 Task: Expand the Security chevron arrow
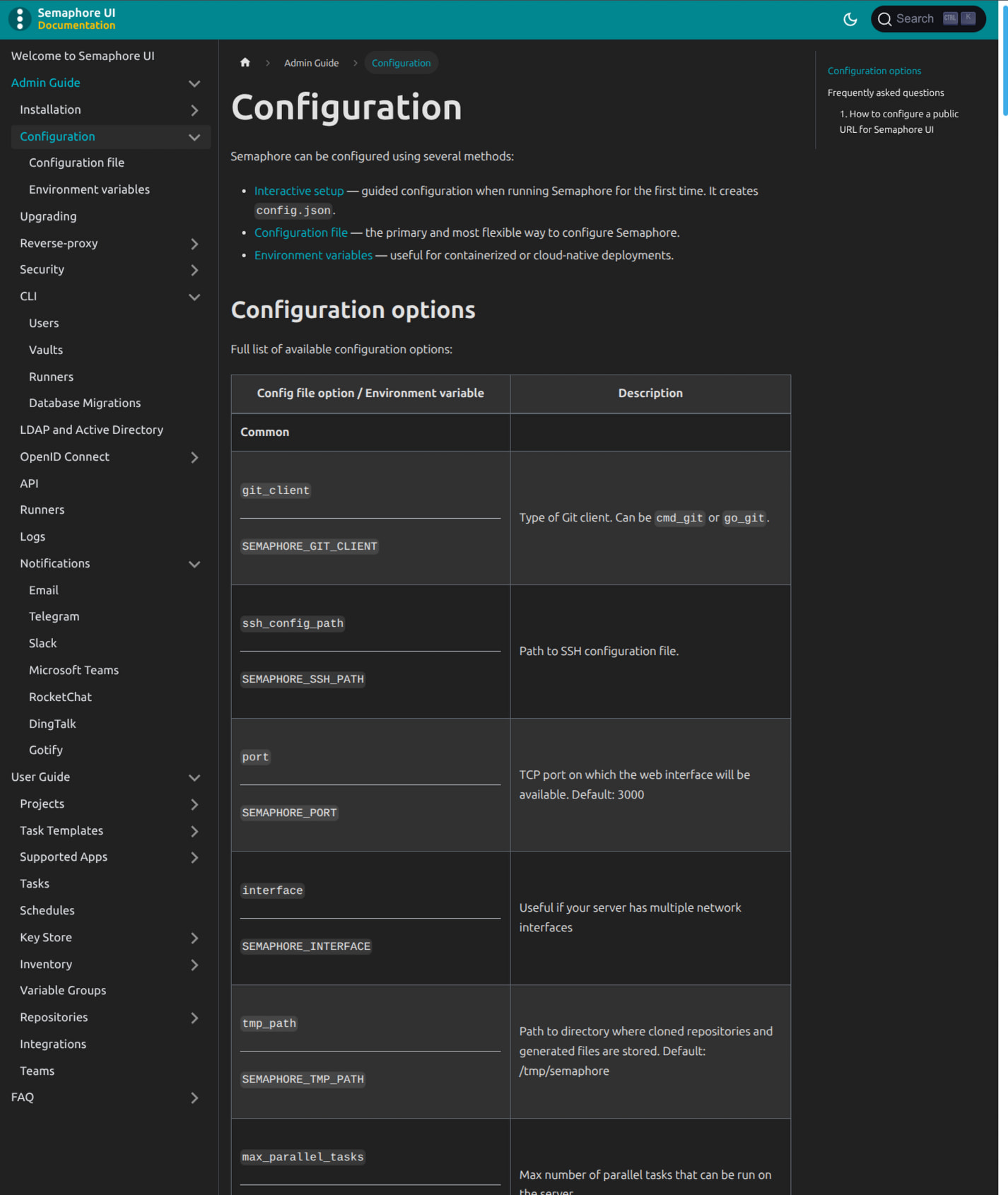click(194, 270)
